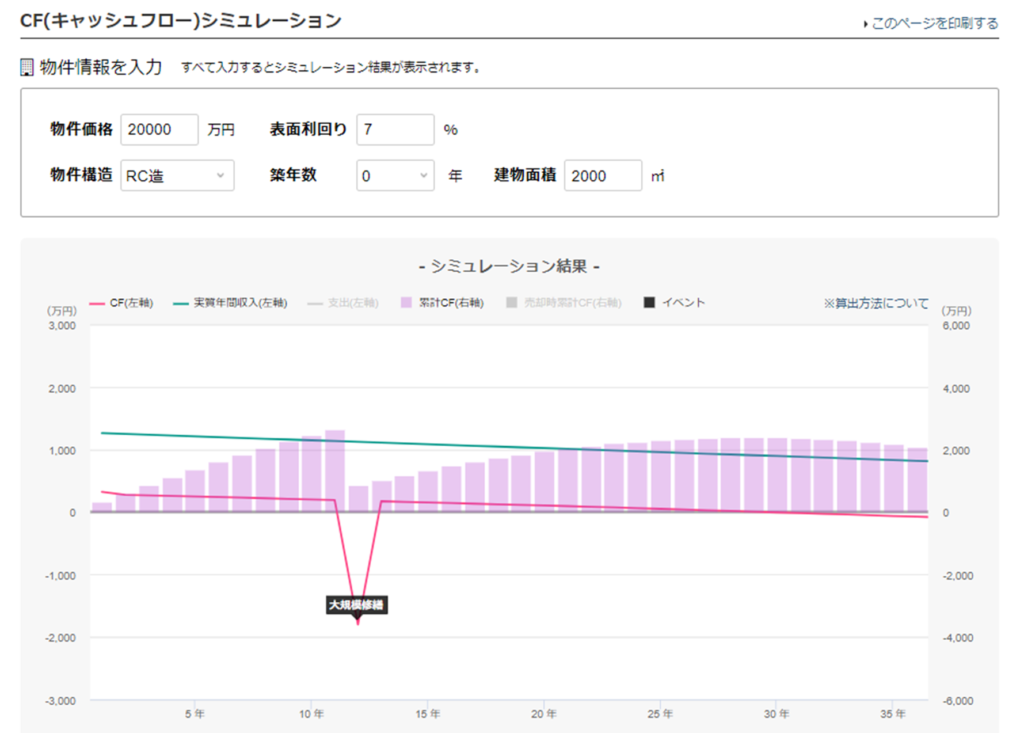Click the pink swatch of 累計CF legend

pyautogui.click(x=405, y=303)
